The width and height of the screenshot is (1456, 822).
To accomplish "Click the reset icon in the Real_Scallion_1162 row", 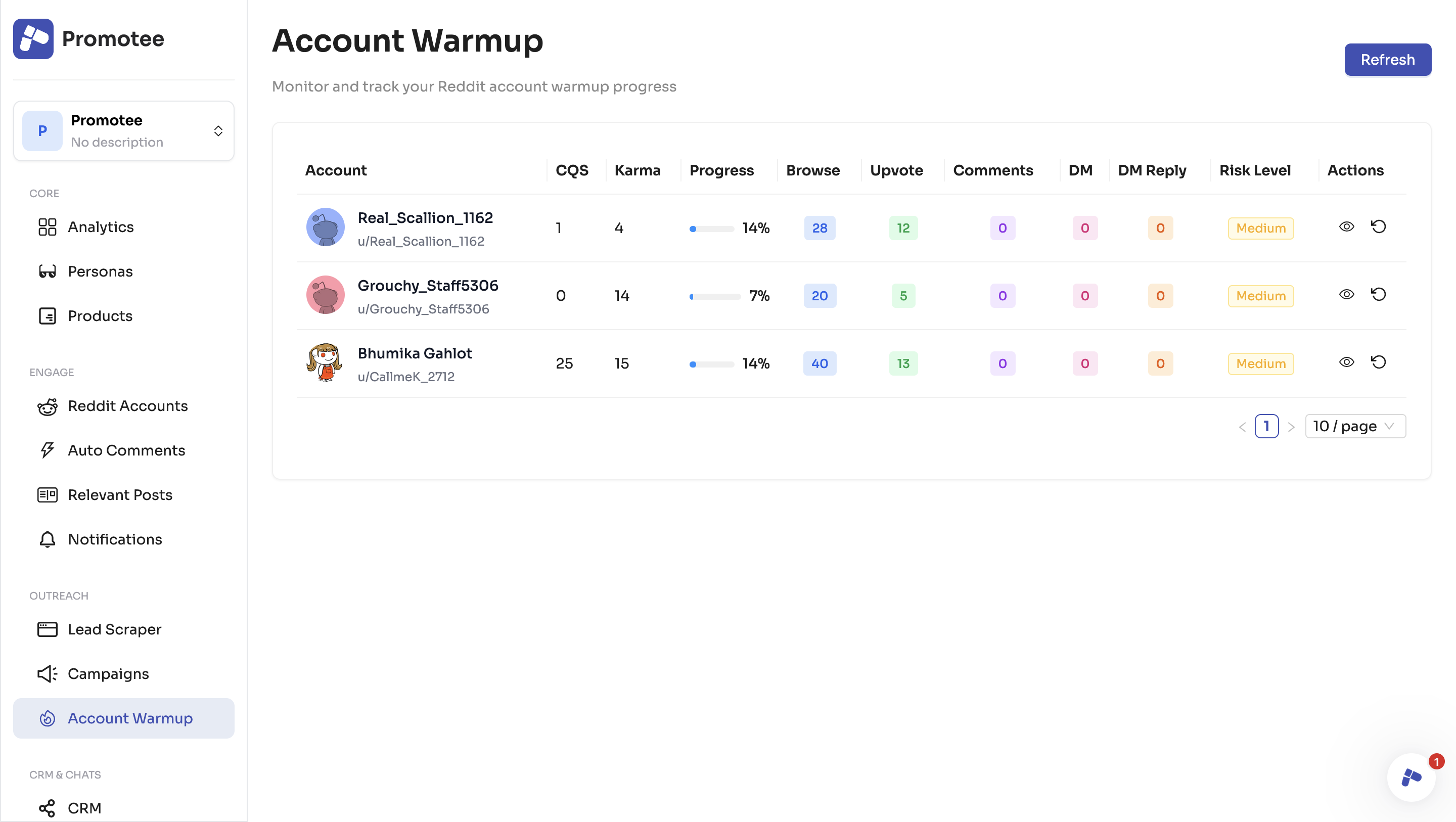I will (x=1379, y=226).
